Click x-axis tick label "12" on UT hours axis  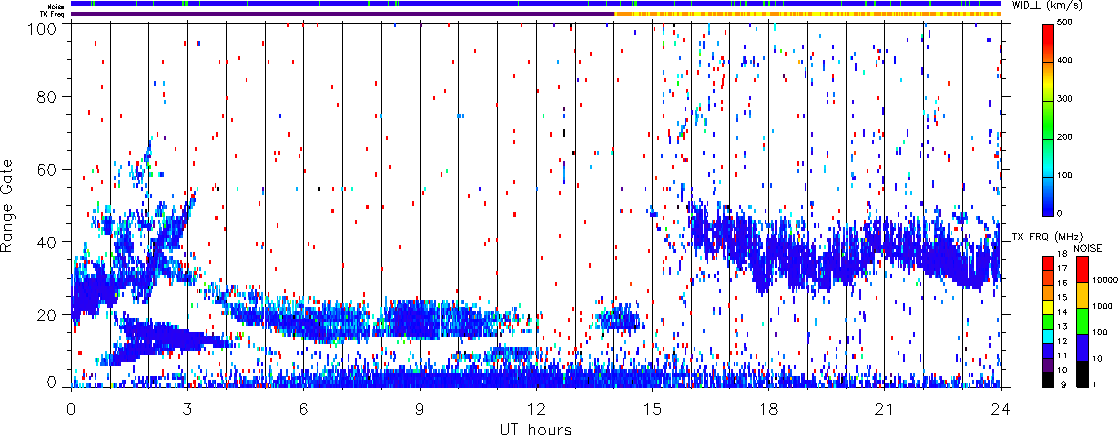coord(536,409)
